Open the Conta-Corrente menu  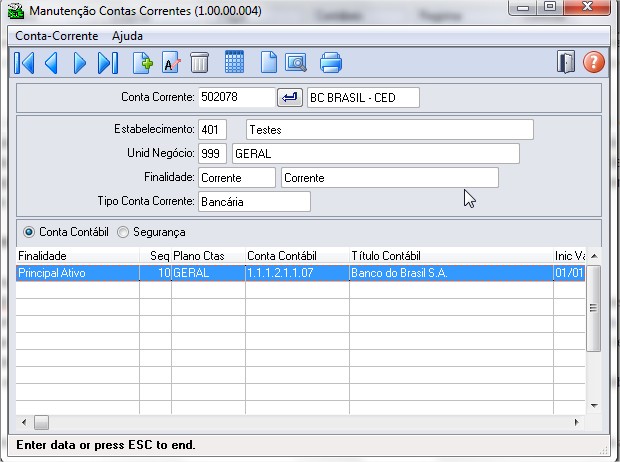(57, 36)
